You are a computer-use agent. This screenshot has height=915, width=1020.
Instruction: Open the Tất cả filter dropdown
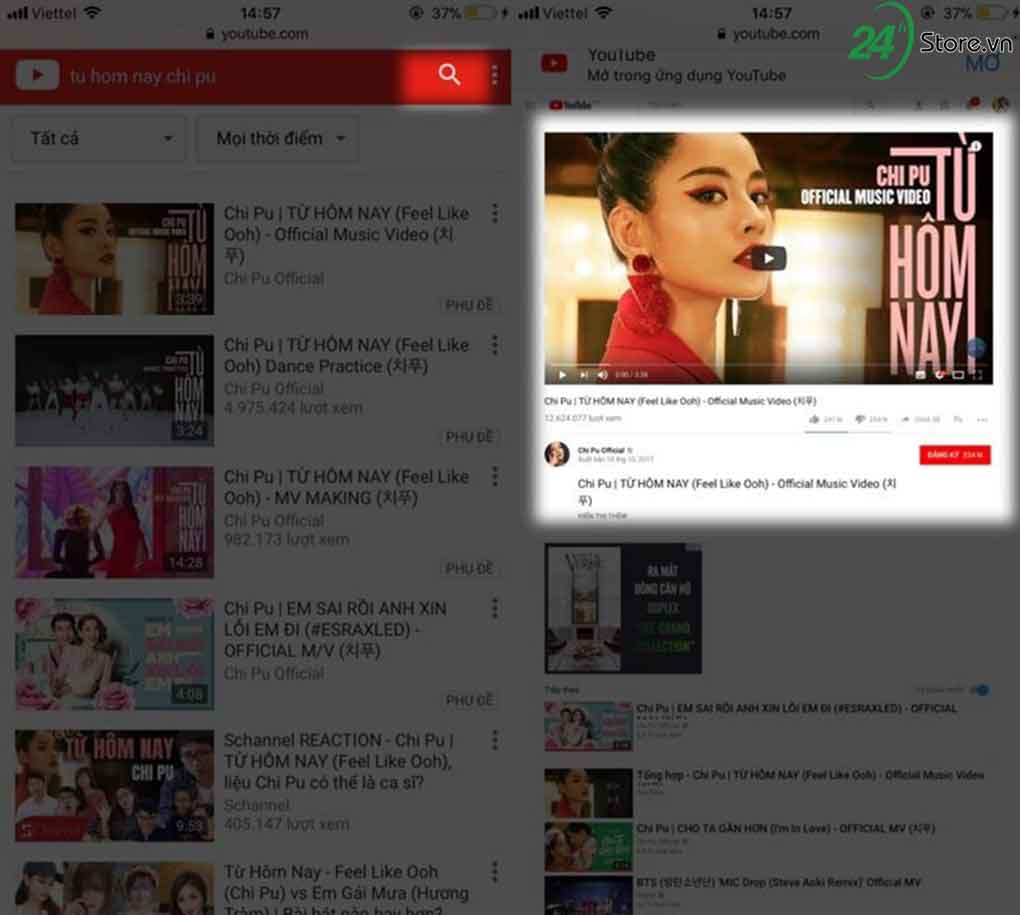(x=97, y=139)
